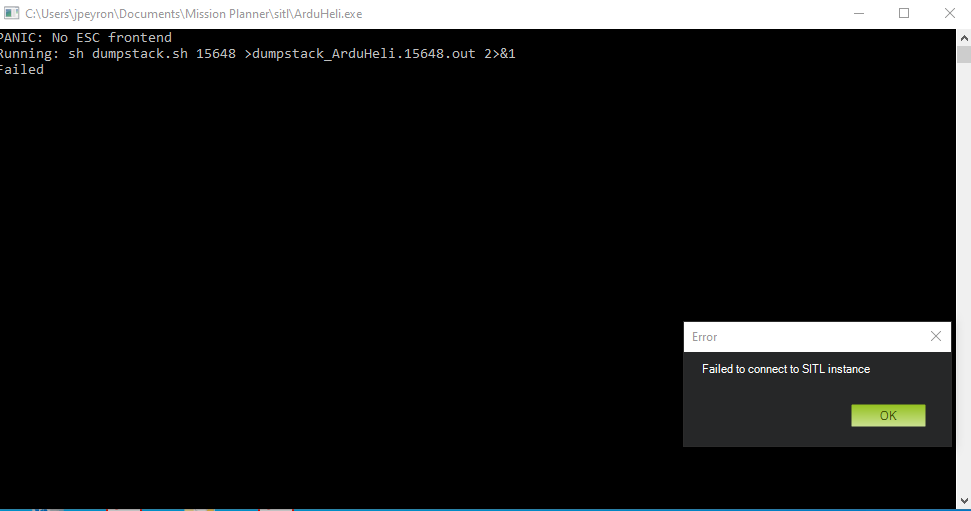
Task: Click the console scrollbar up arrow
Action: click(964, 38)
